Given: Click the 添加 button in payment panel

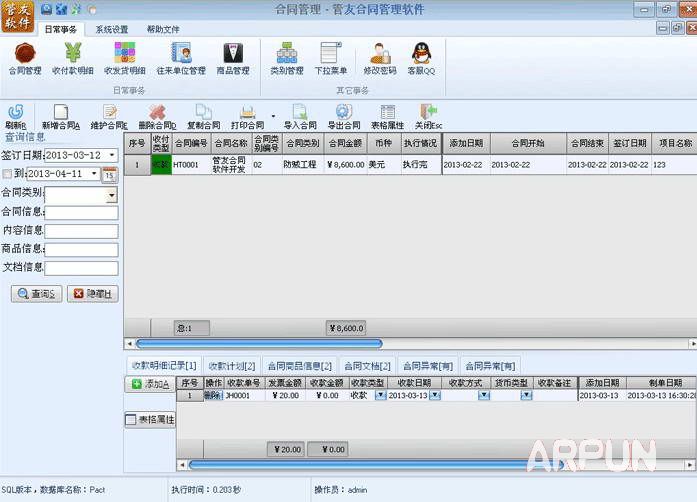Looking at the screenshot, I should [x=150, y=384].
